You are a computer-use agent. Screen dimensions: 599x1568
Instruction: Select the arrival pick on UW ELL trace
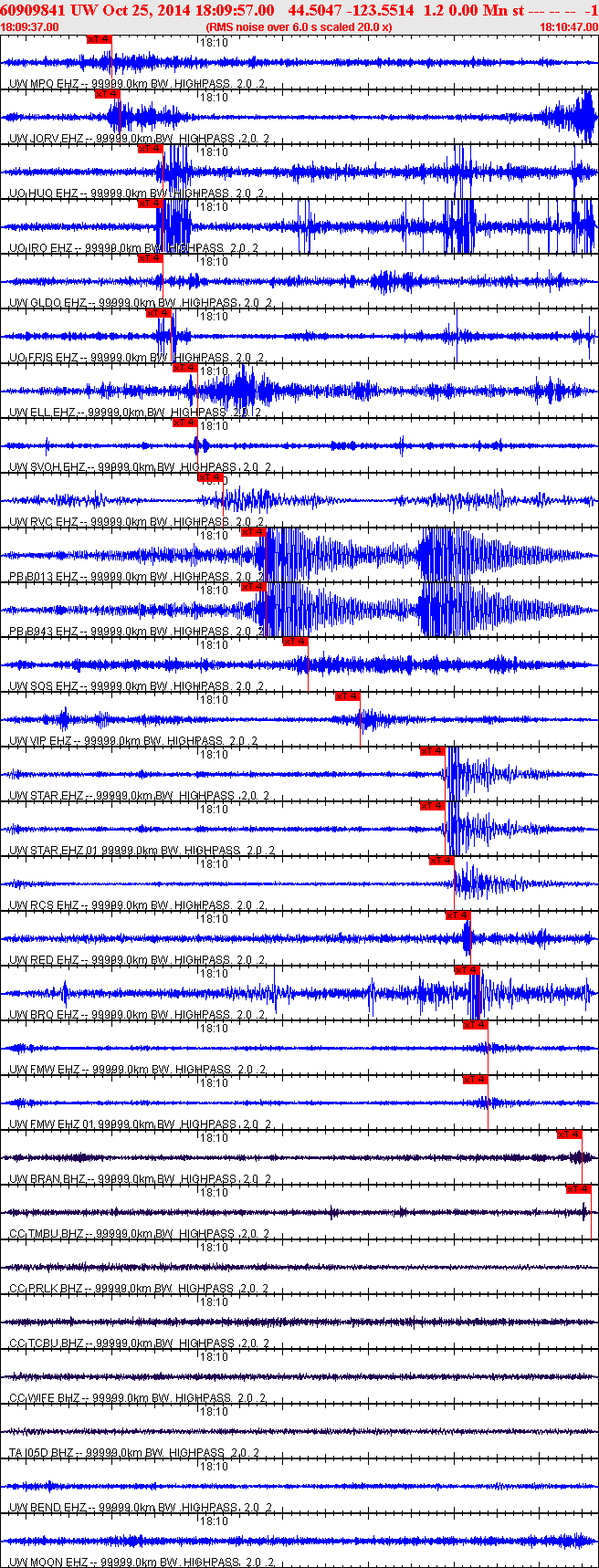[184, 368]
